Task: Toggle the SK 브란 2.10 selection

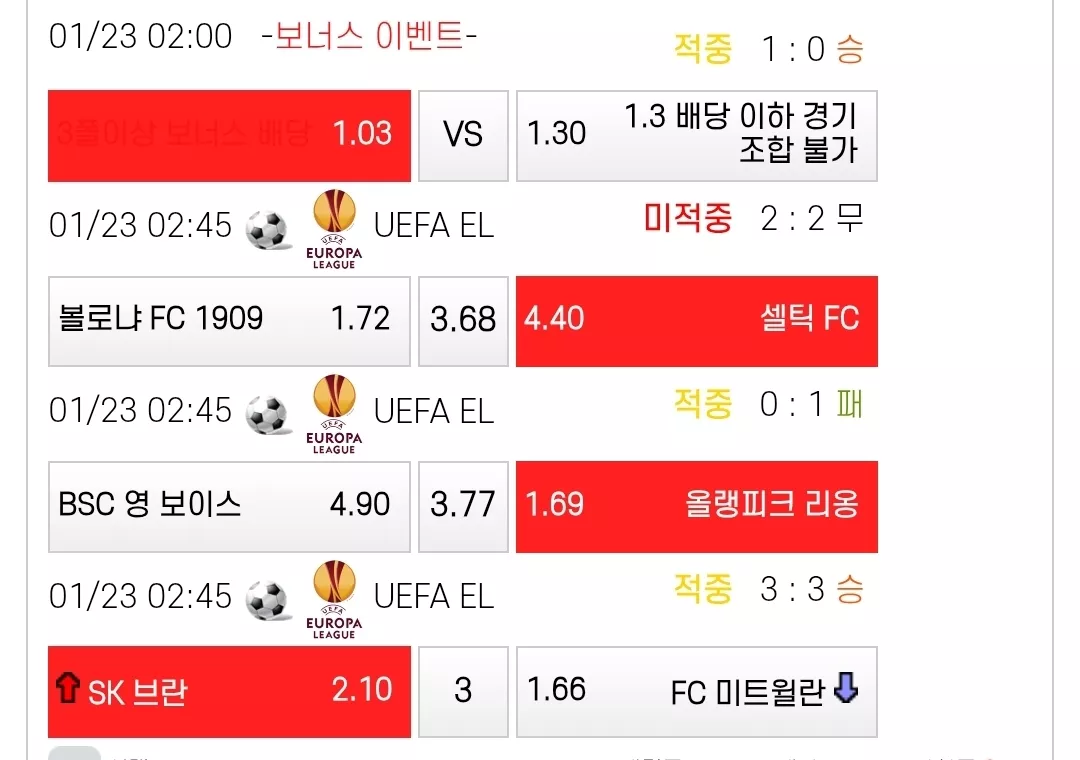Action: [229, 692]
